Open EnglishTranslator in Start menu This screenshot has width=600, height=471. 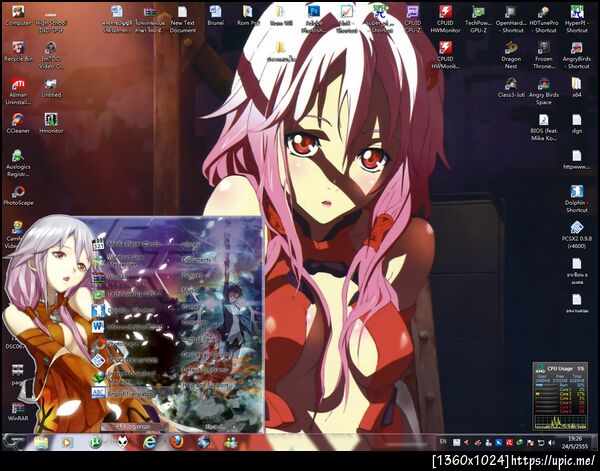(x=132, y=393)
